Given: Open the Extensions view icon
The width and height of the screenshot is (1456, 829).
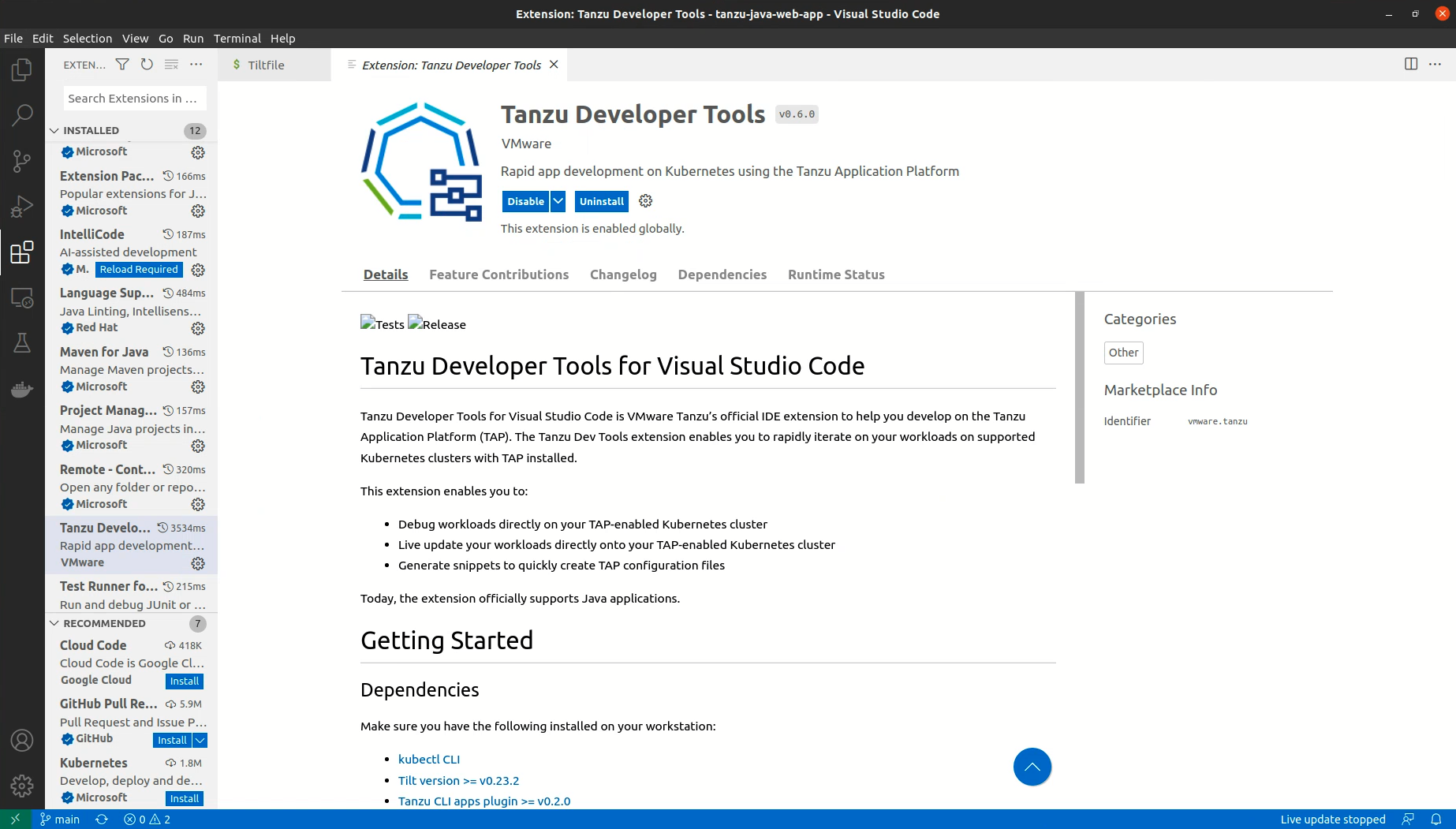Looking at the screenshot, I should click(x=22, y=252).
